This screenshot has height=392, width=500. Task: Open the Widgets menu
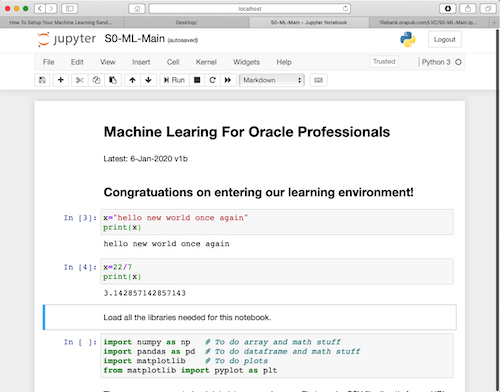tap(246, 62)
